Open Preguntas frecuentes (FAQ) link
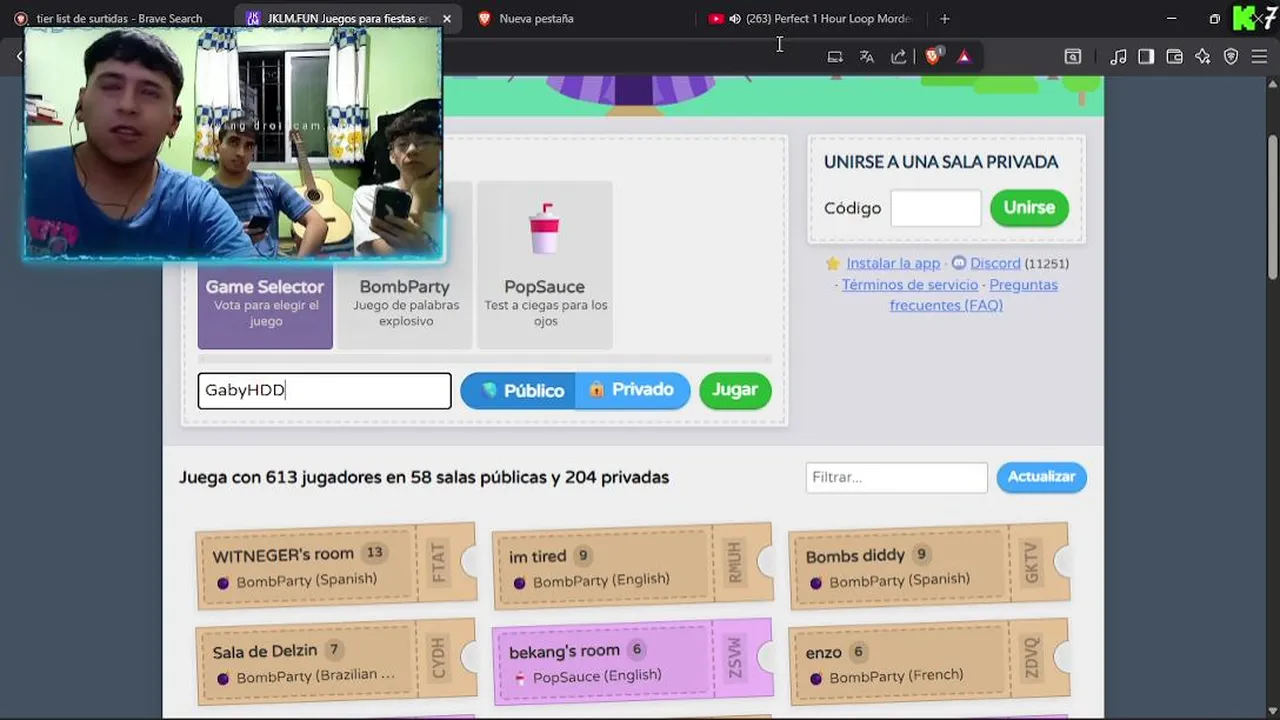 973,295
